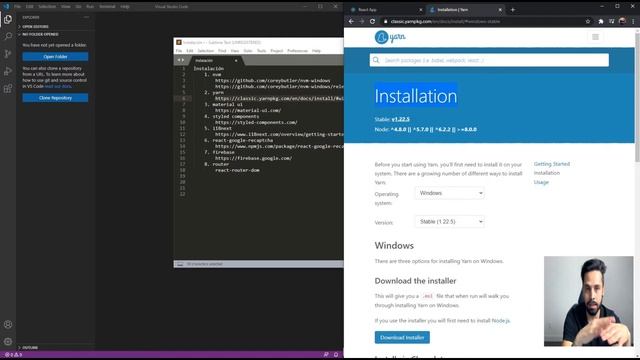Open the Search view in VS Code activity bar
The height and width of the screenshot is (360, 640).
coord(8,36)
